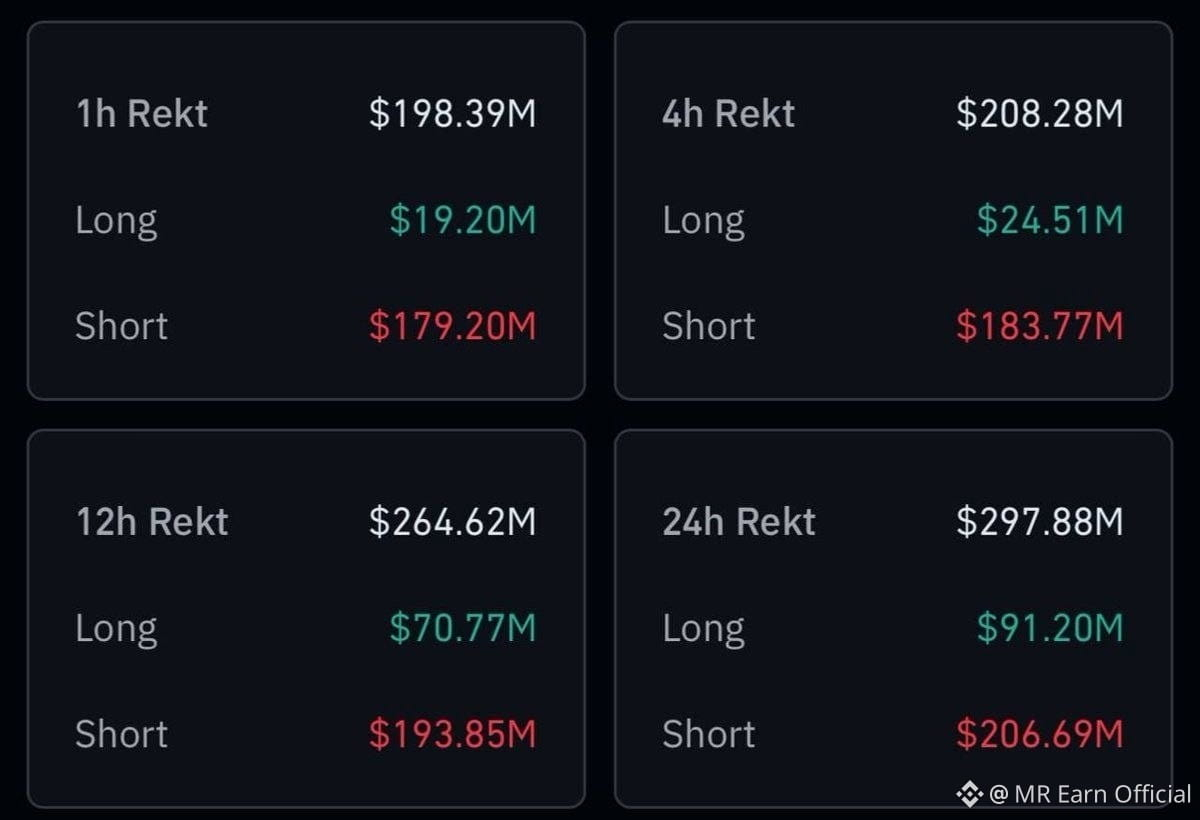Click the red $179.20M short liquidation value
Image resolution: width=1200 pixels, height=820 pixels.
[x=453, y=326]
